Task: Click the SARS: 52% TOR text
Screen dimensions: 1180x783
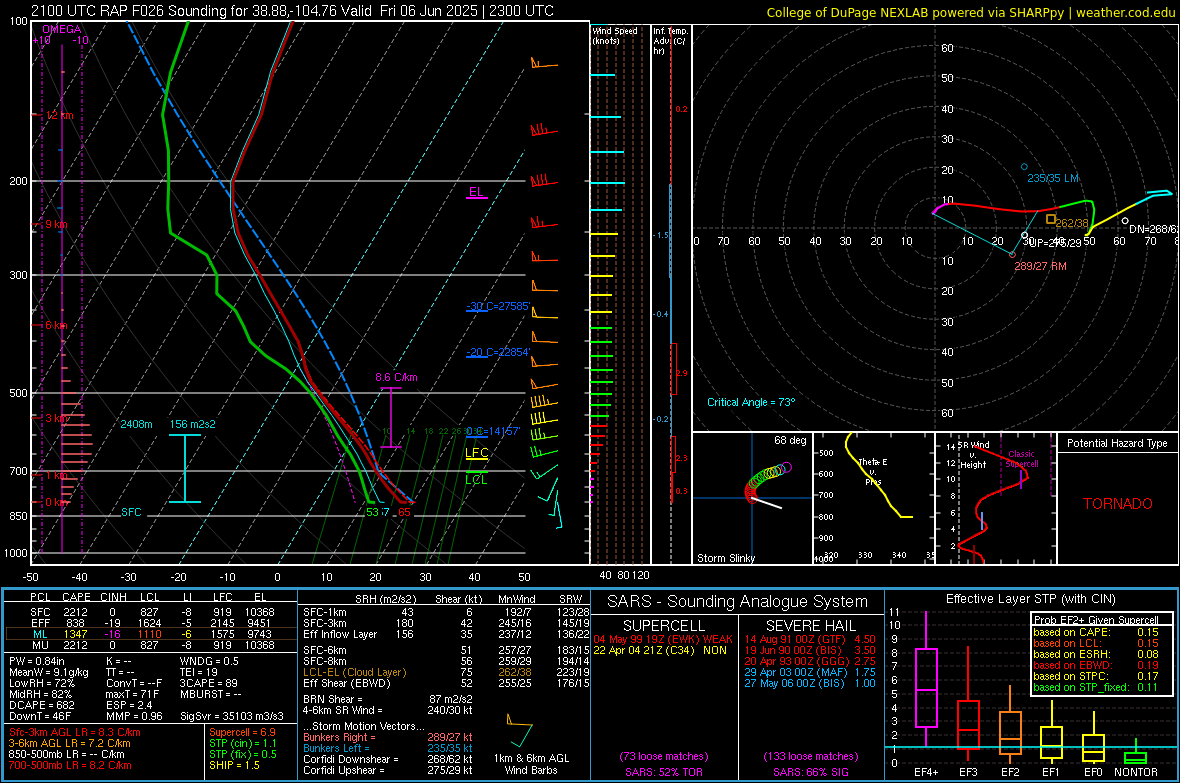Action: coord(663,772)
